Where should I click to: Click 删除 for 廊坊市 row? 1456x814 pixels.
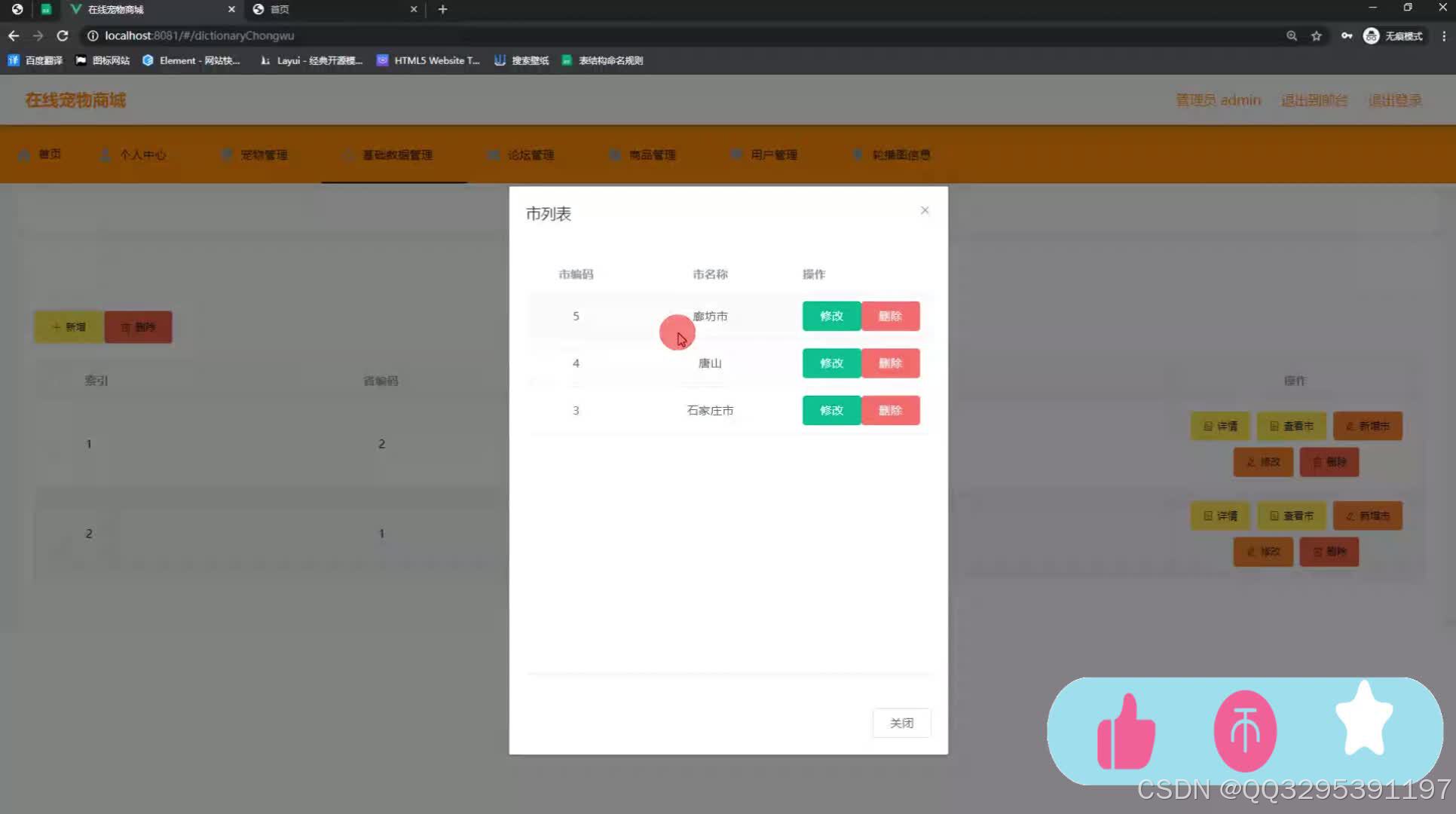click(x=890, y=316)
